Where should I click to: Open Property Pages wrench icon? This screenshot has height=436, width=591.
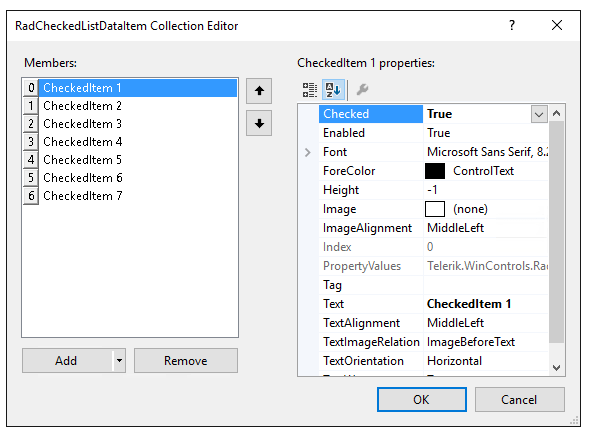click(x=362, y=90)
